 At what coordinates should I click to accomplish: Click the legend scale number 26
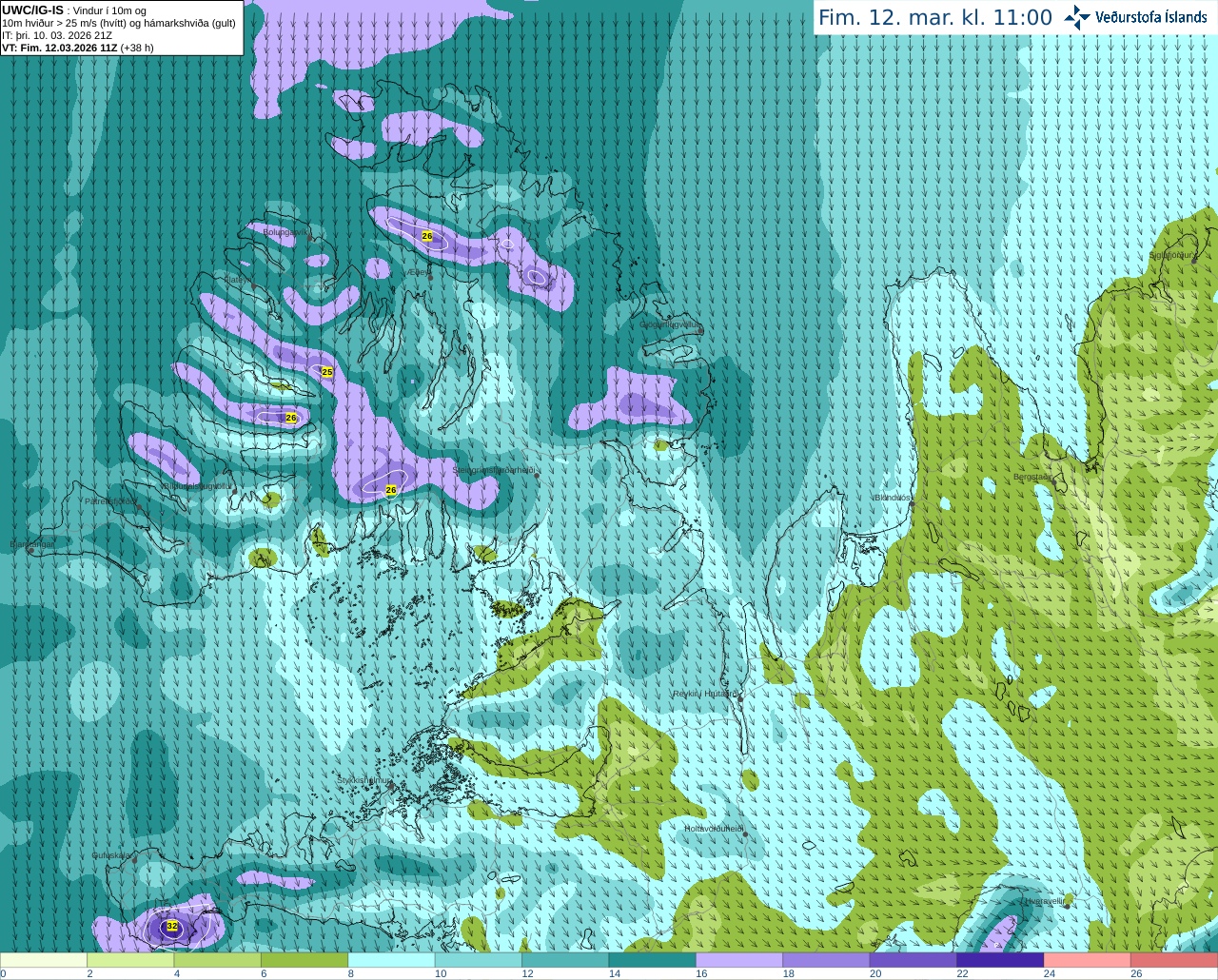coord(1136,973)
